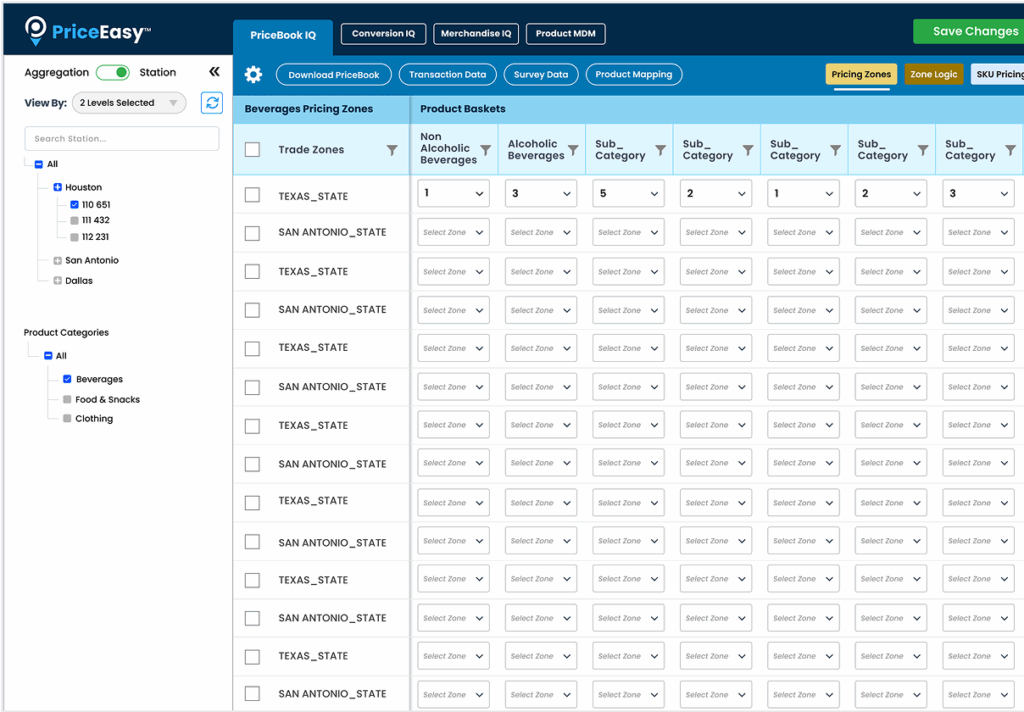The height and width of the screenshot is (712, 1024).
Task: Click the 'Product Baskets' heading
Action: point(463,109)
